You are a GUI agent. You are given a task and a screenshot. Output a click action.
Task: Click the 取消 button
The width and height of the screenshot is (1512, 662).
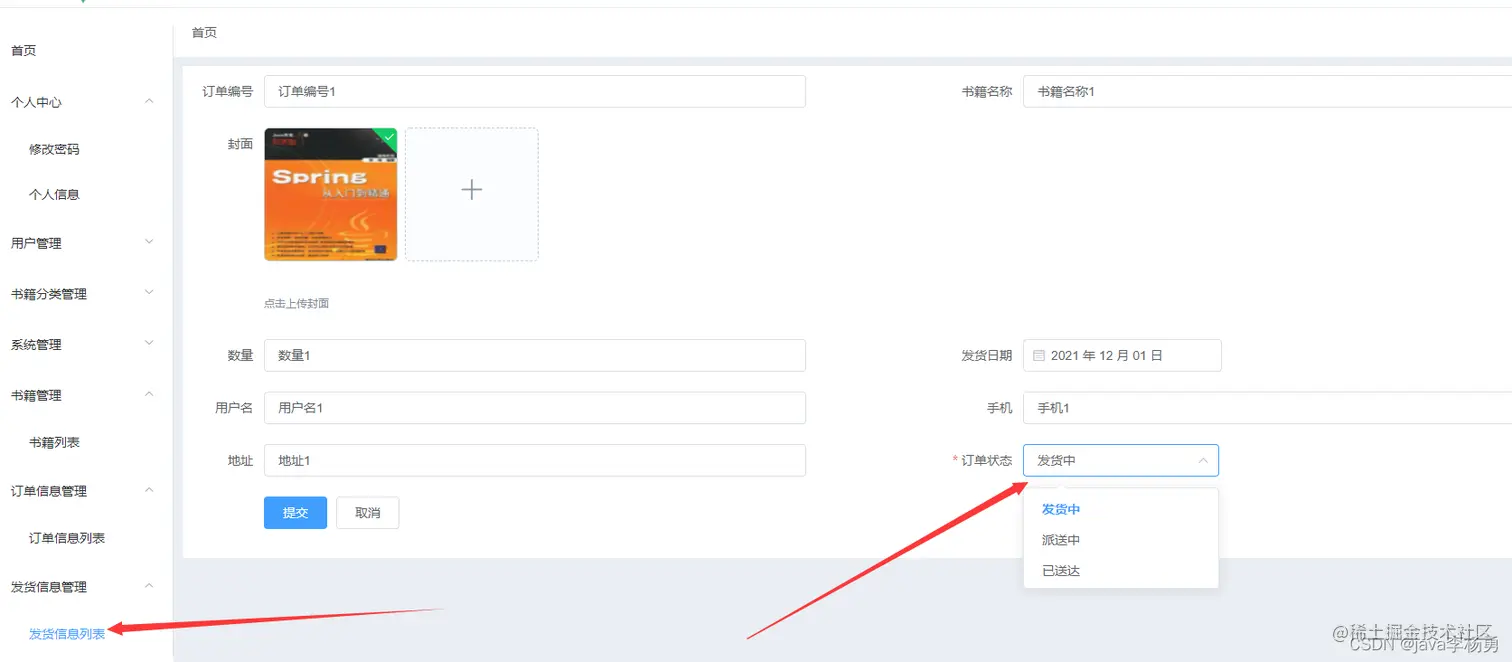pyautogui.click(x=368, y=513)
